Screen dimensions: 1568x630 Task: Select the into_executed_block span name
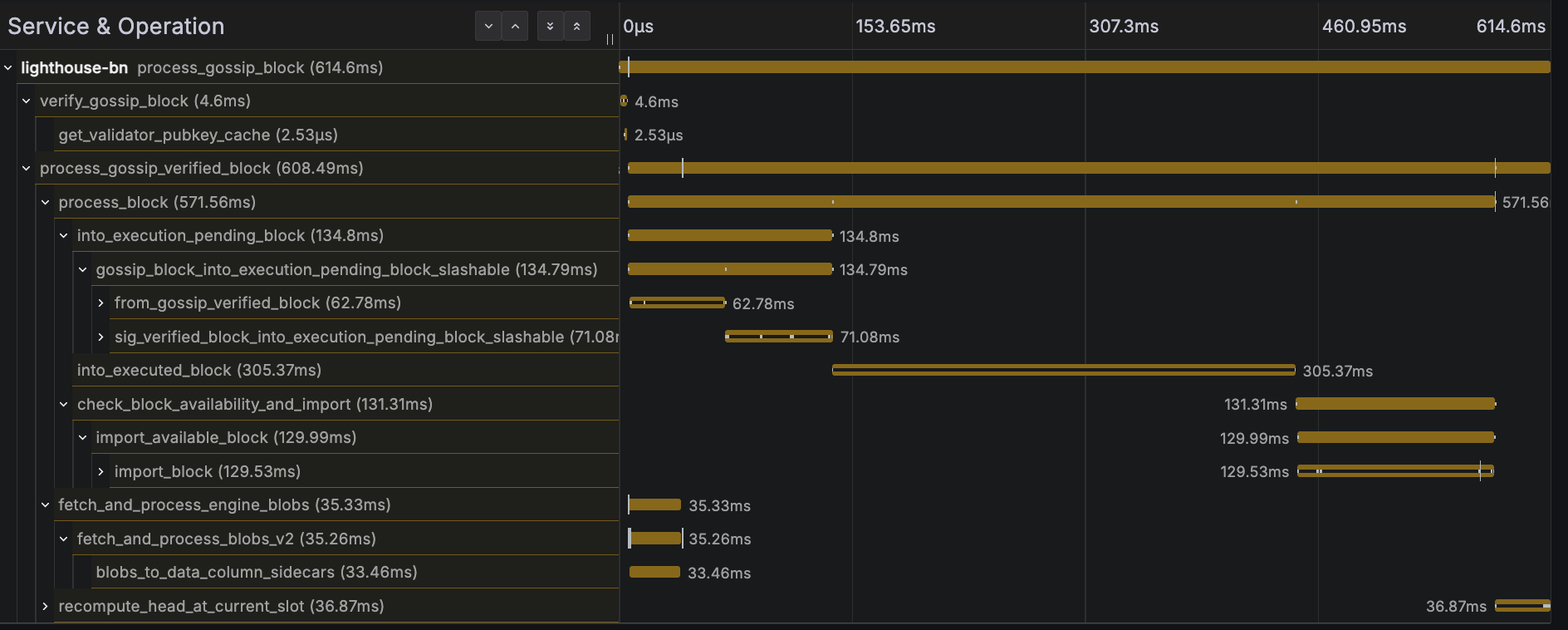click(x=198, y=371)
